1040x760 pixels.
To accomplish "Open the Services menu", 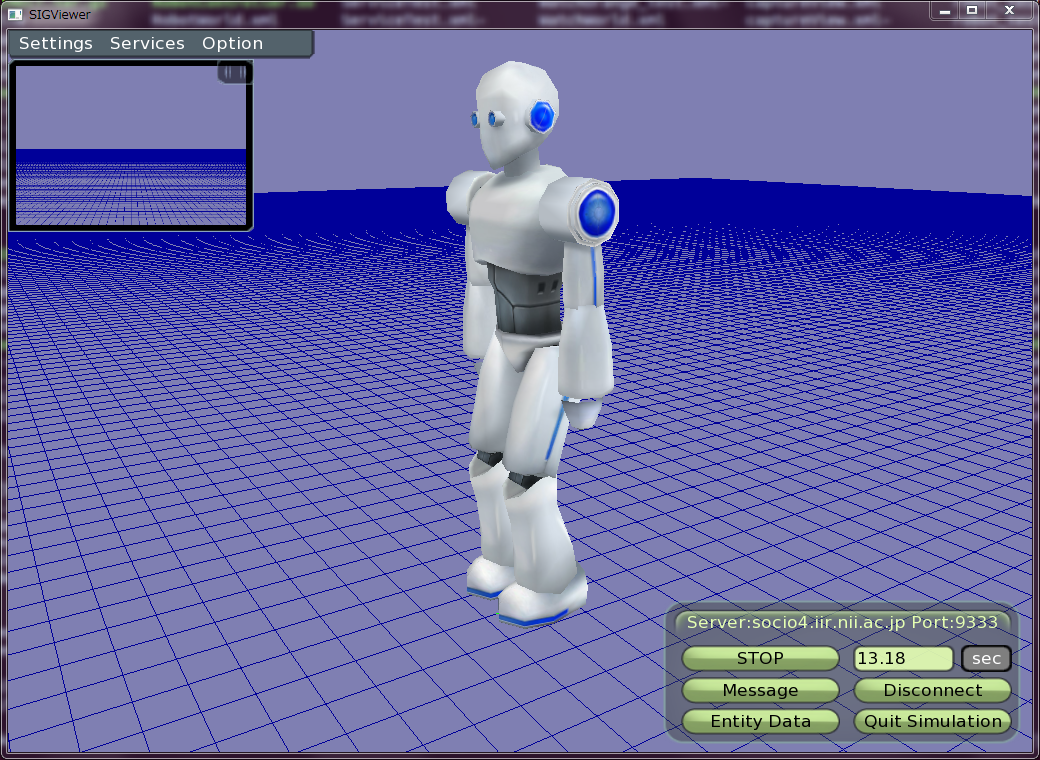I will point(147,44).
